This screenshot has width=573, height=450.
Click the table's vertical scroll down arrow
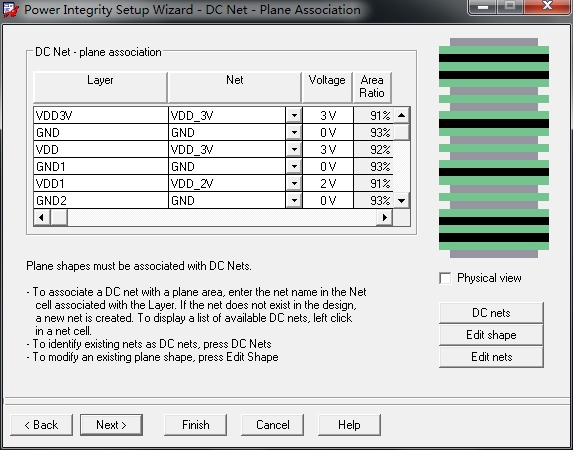(402, 200)
